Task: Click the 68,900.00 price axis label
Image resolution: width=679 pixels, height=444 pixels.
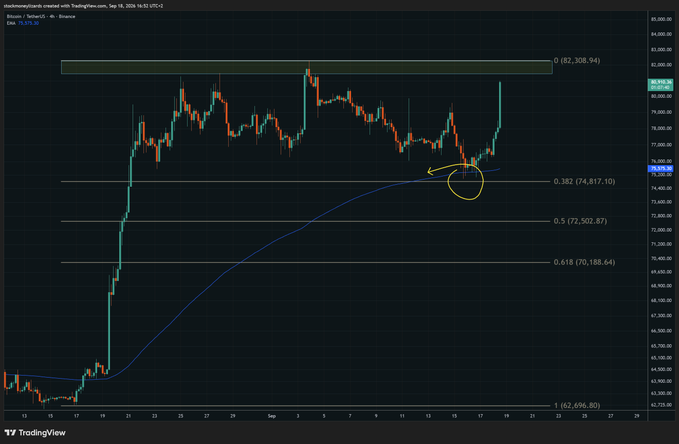Action: [661, 286]
